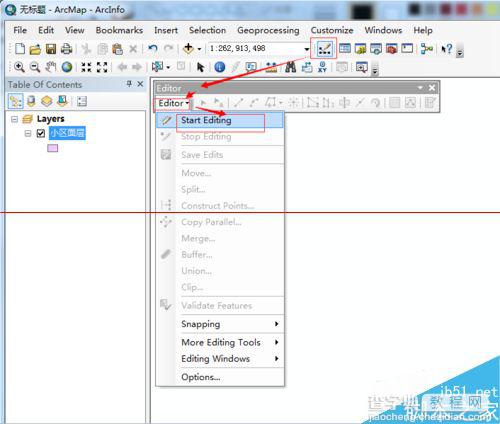Select the Identify tool
500x424 pixels.
[220, 67]
